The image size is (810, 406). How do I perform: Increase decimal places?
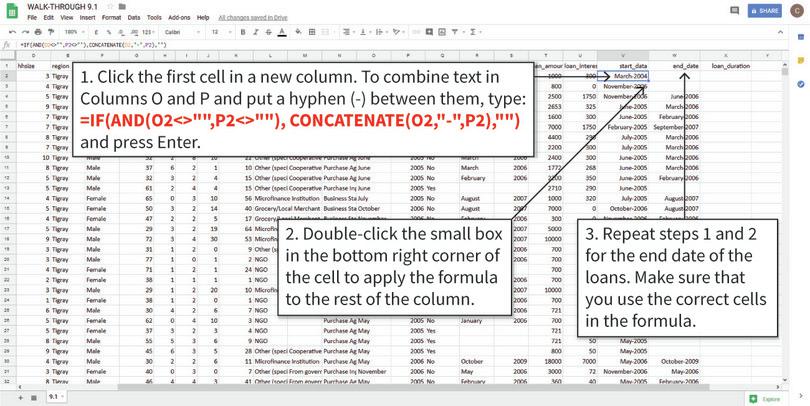pyautogui.click(x=134, y=32)
